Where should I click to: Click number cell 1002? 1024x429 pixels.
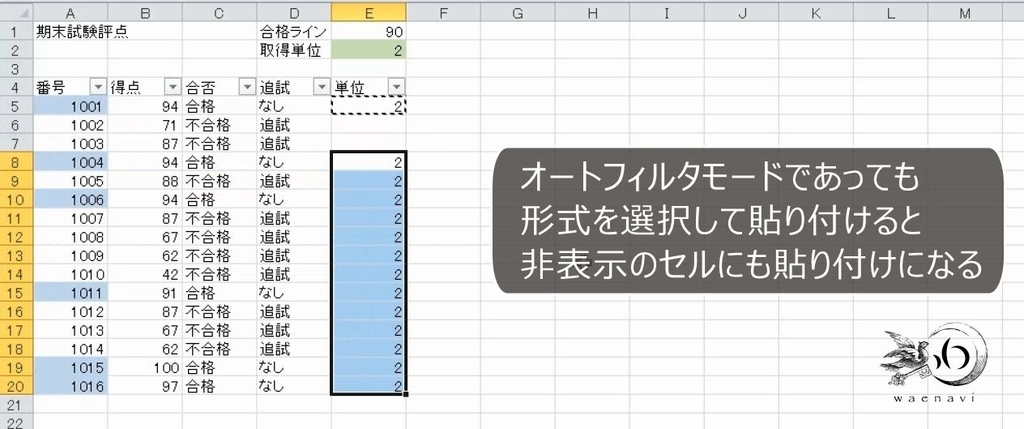[x=71, y=125]
